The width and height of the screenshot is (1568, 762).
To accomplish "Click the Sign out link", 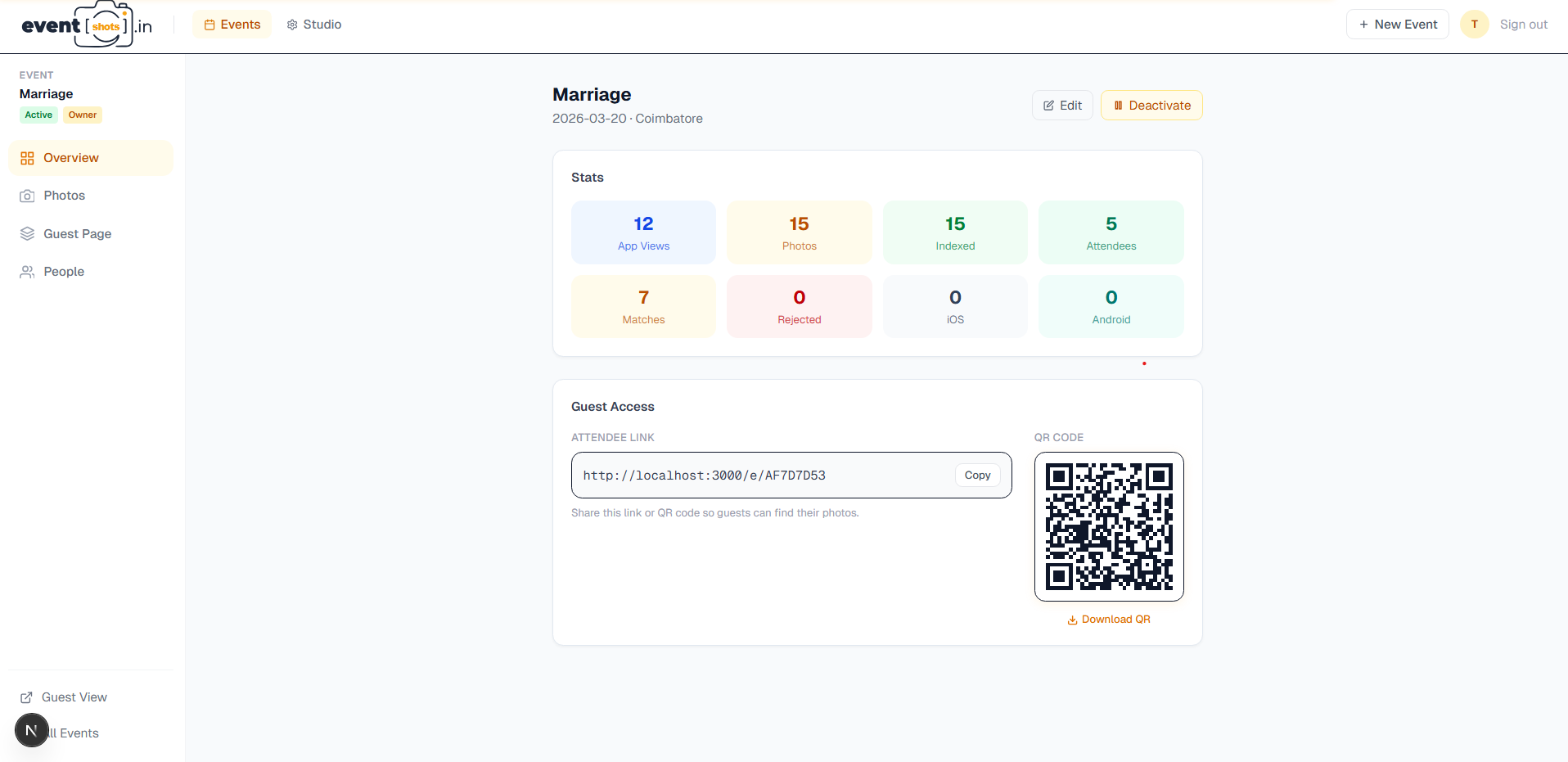I will click(x=1523, y=25).
